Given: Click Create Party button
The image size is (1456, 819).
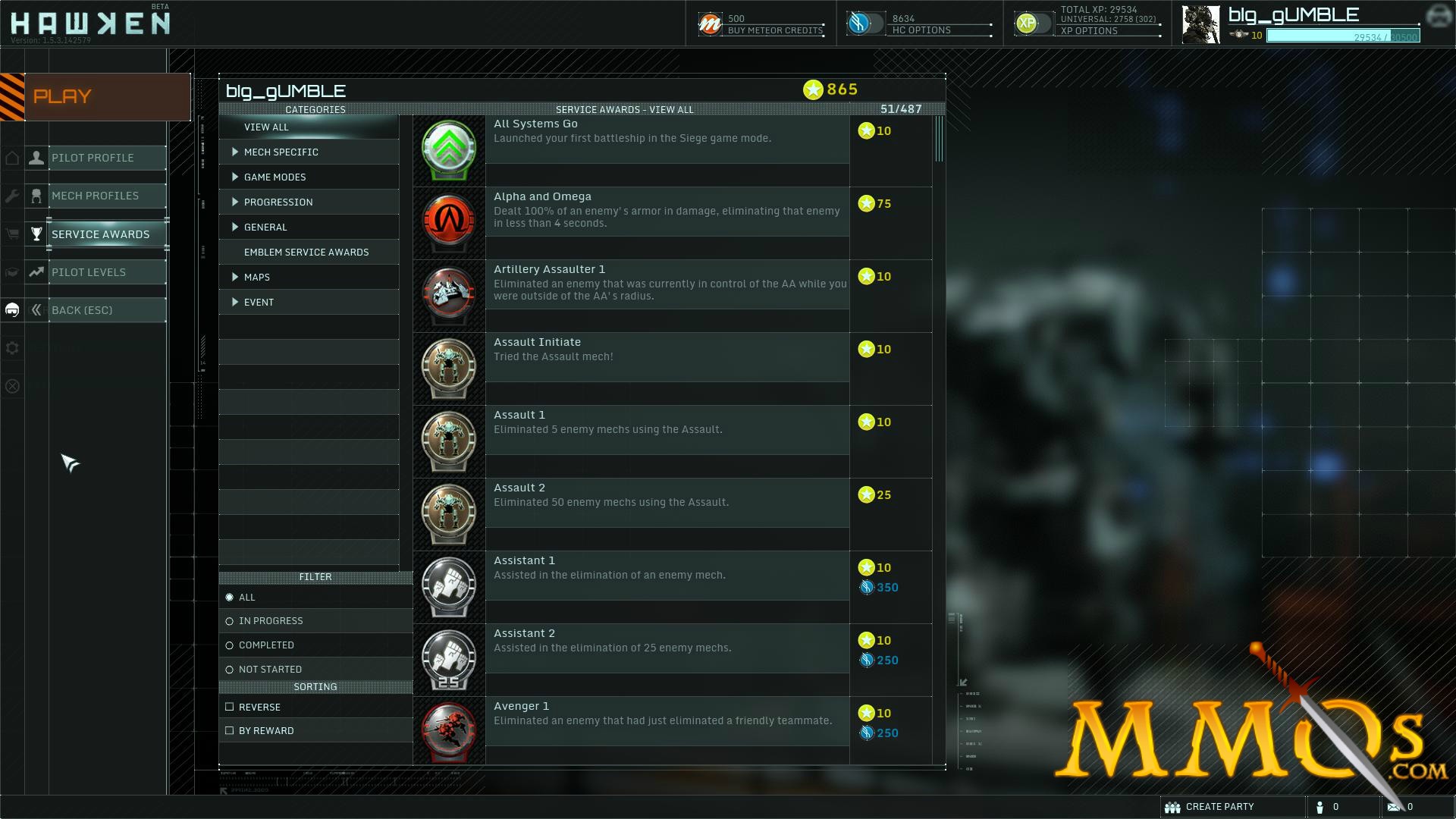Looking at the screenshot, I should (x=1232, y=807).
